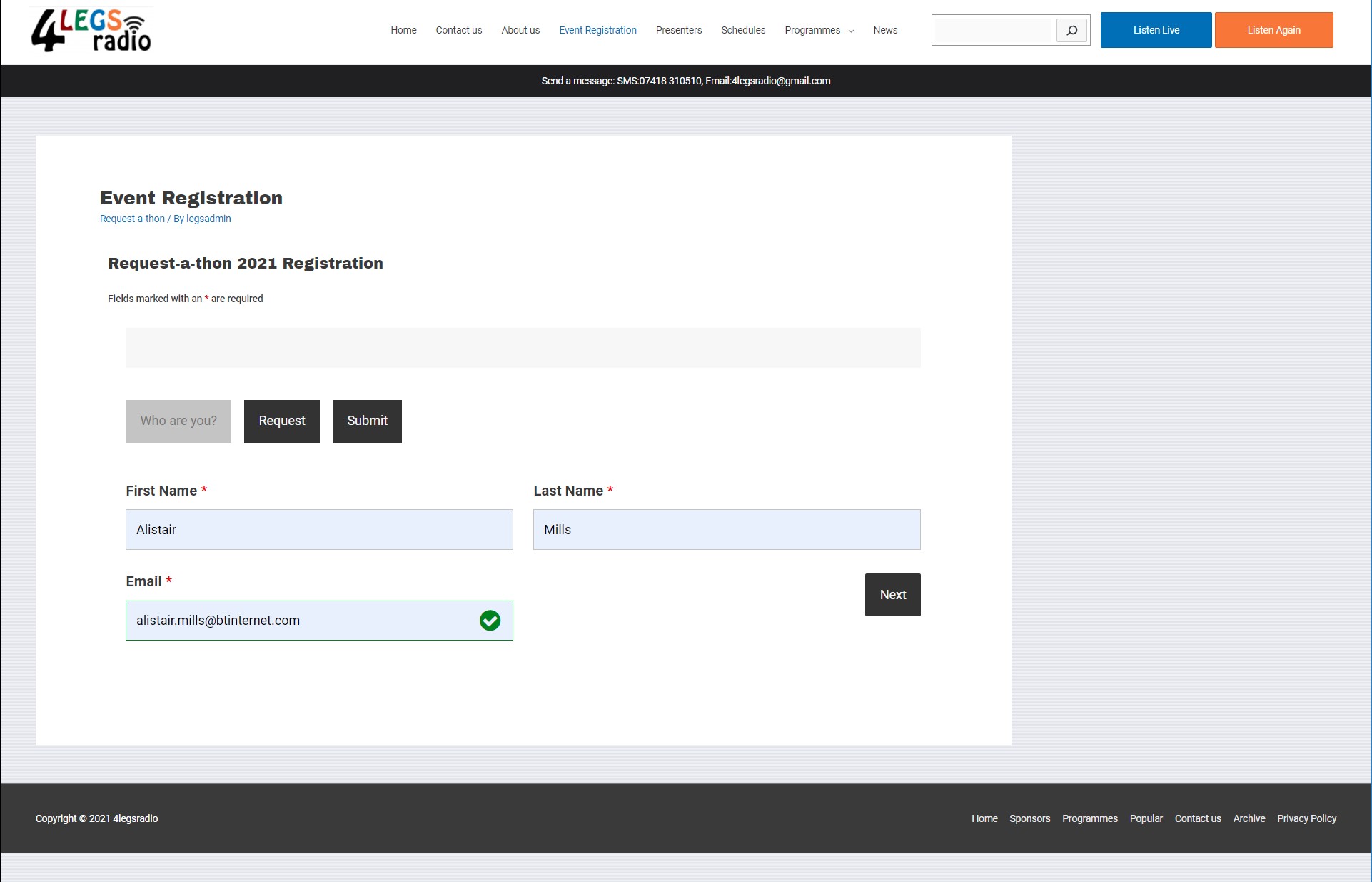Viewport: 1372px width, 882px height.
Task: Click the header search text box
Action: [x=994, y=30]
